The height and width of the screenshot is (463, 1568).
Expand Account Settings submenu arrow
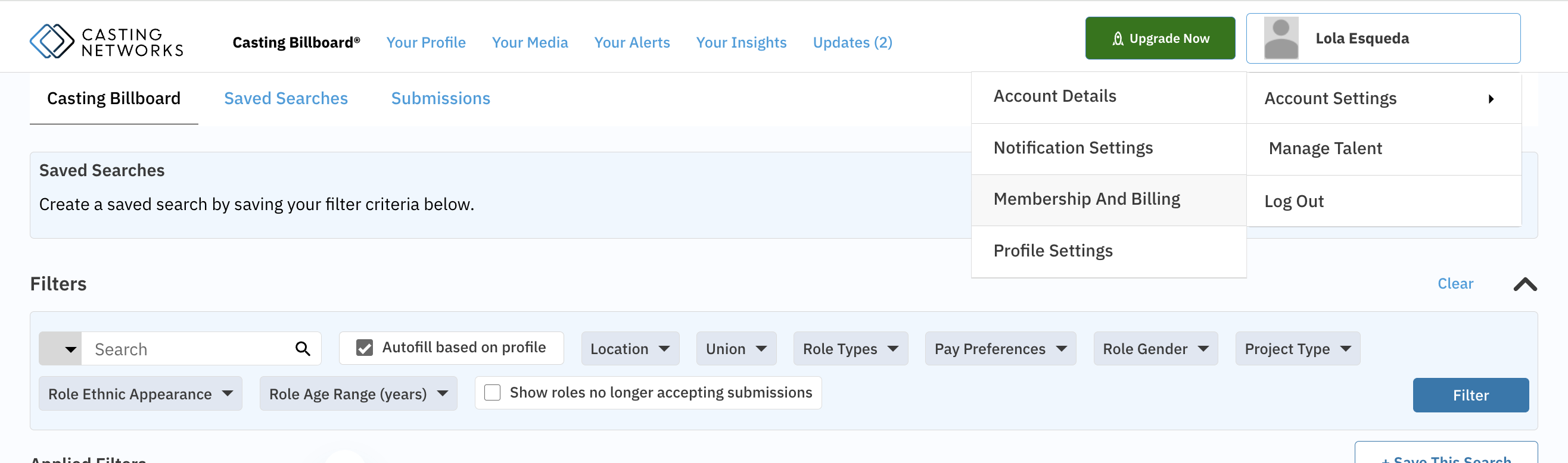click(1491, 99)
